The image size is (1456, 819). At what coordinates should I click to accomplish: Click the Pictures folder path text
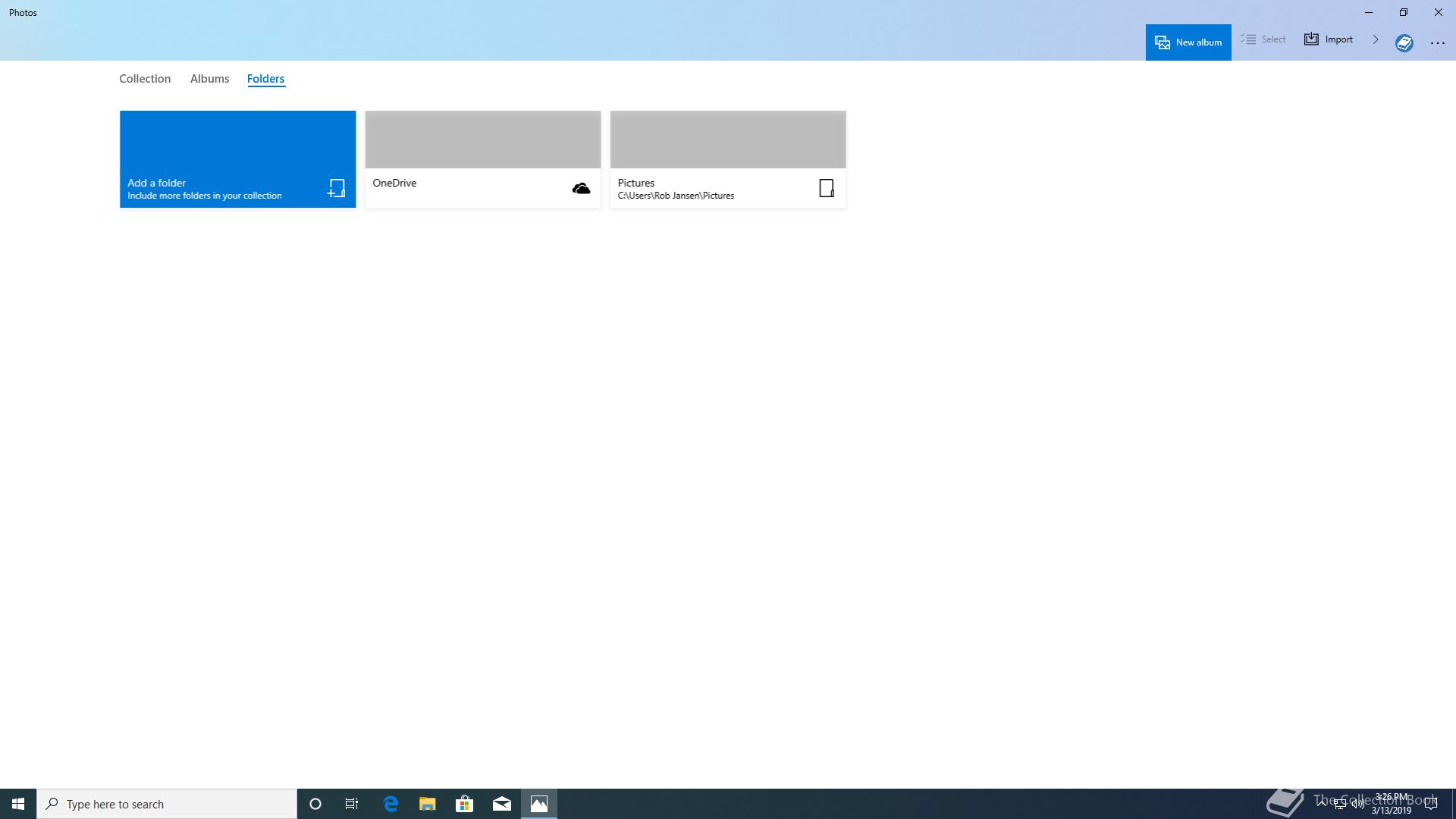coord(676,196)
